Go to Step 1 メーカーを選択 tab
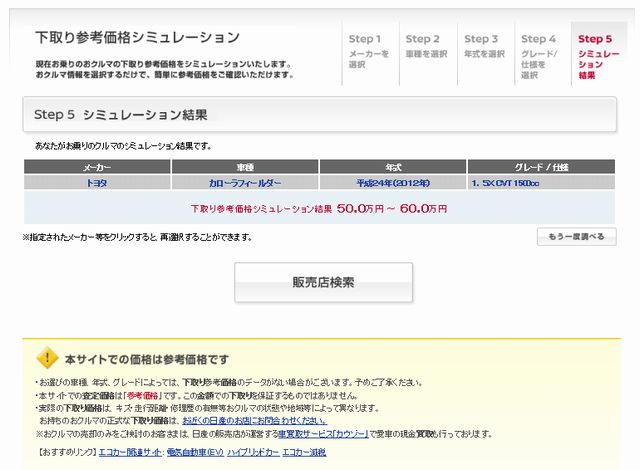 370,50
